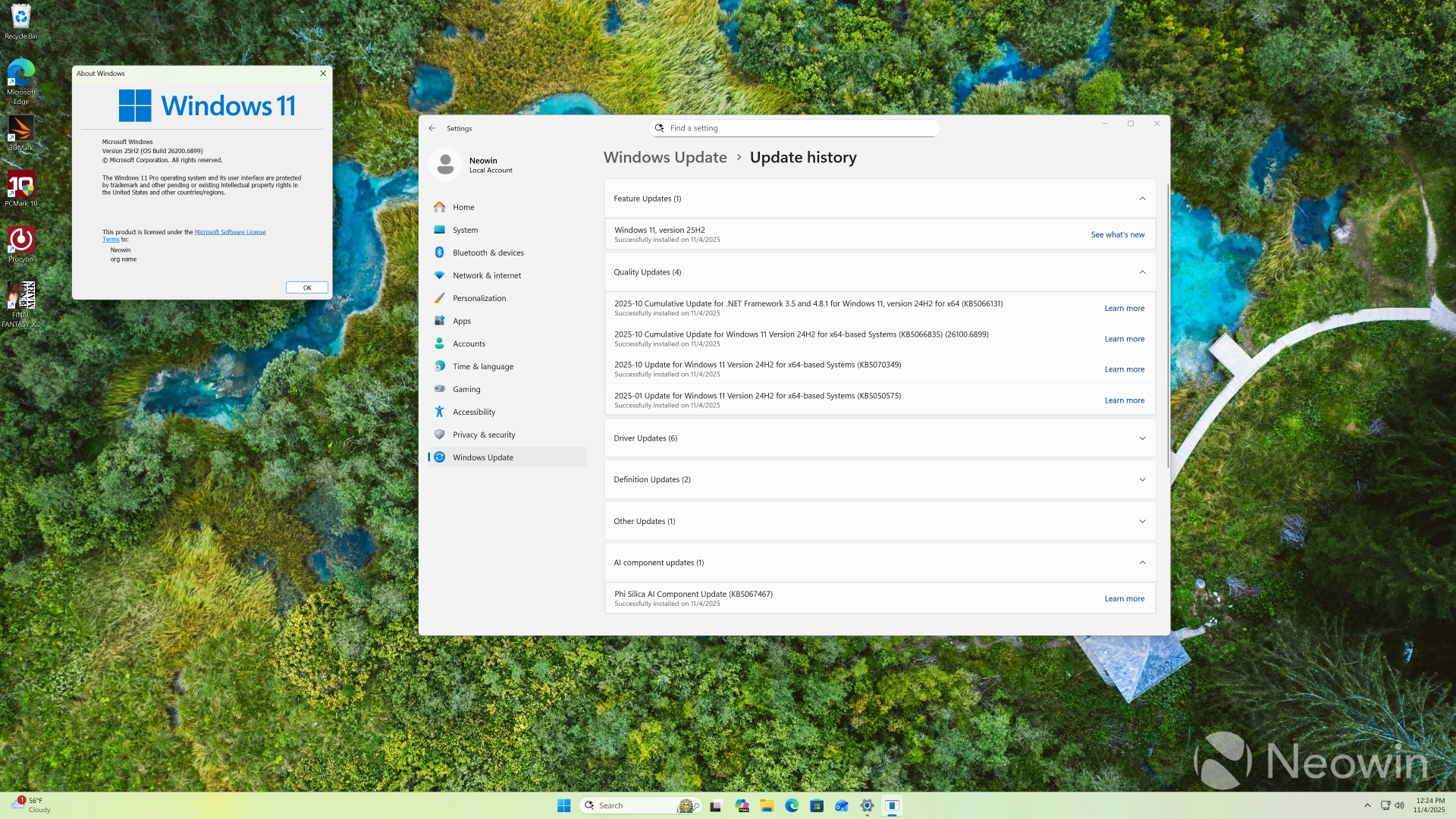This screenshot has height=819, width=1456.
Task: Click the Privacy & security shield icon
Action: (440, 435)
